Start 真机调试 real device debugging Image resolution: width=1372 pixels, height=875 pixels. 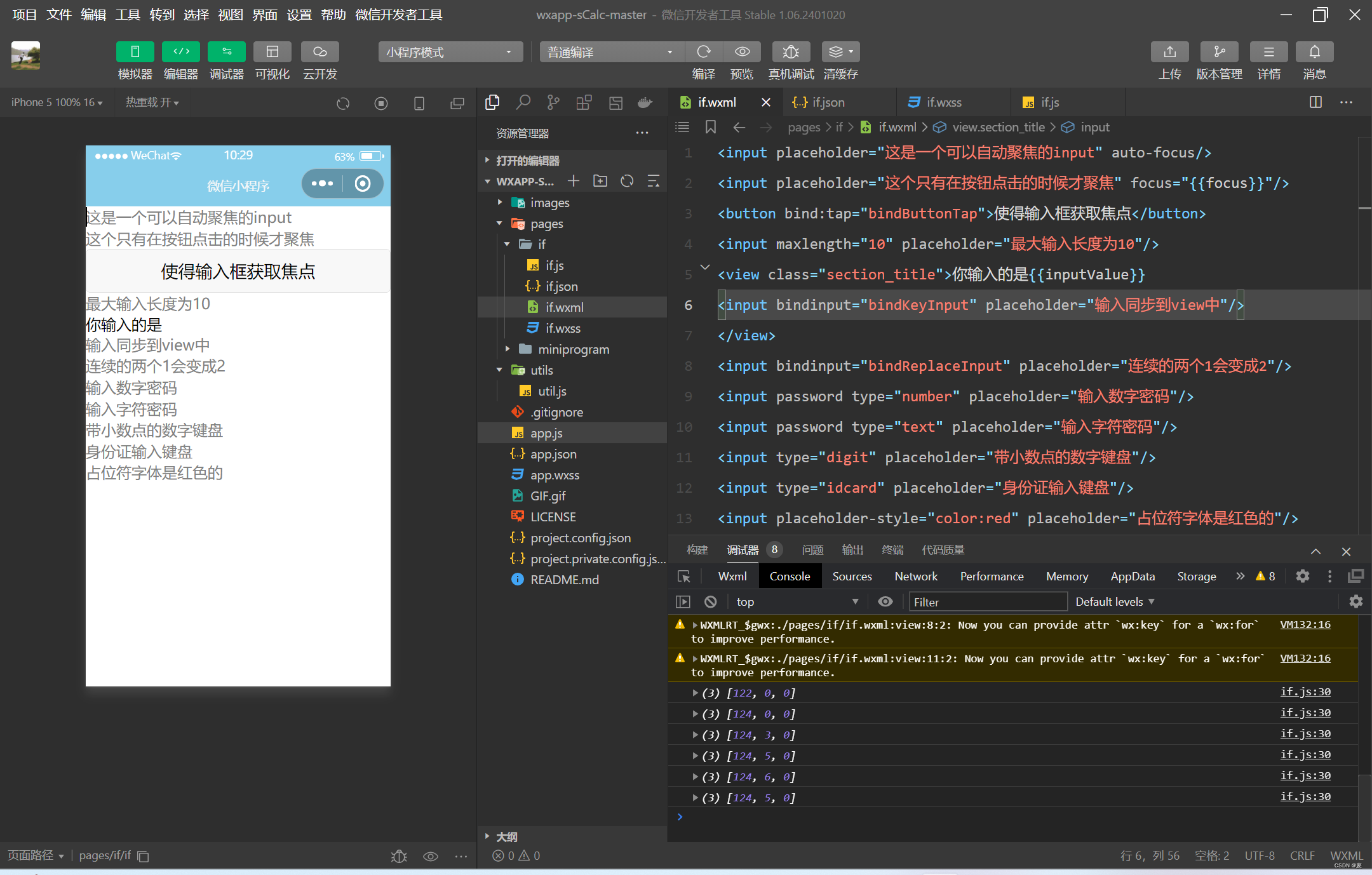[791, 51]
